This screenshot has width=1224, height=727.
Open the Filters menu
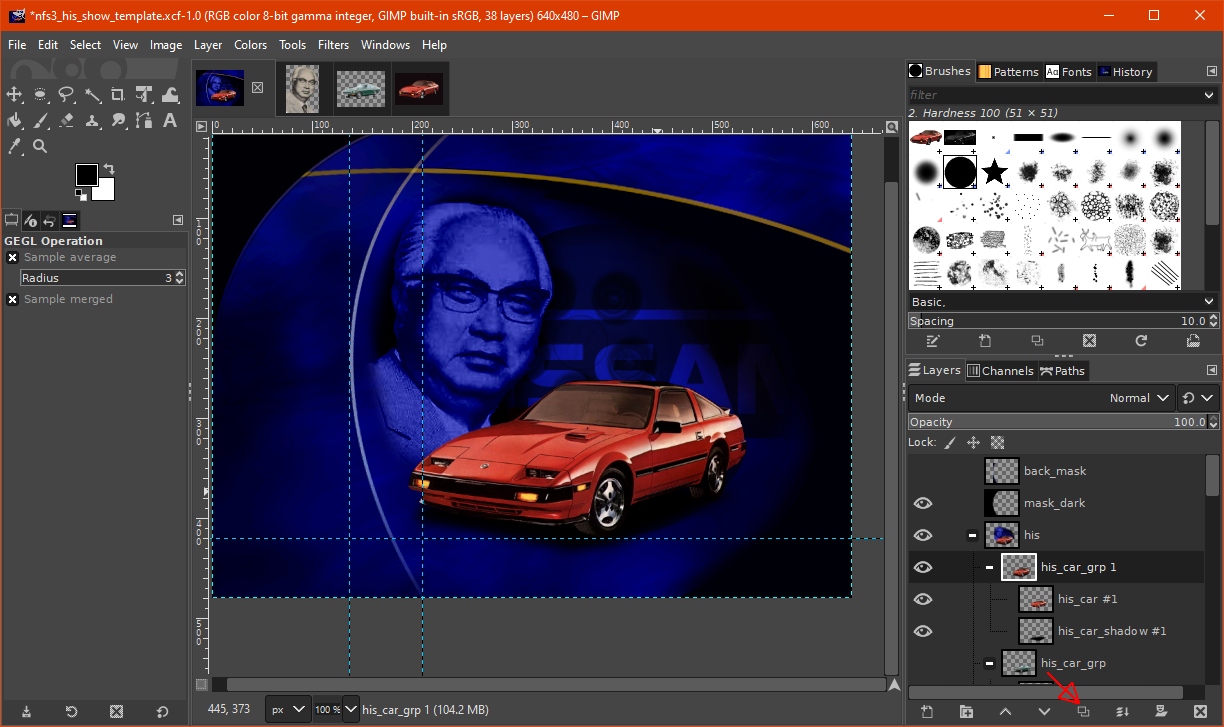click(x=333, y=45)
